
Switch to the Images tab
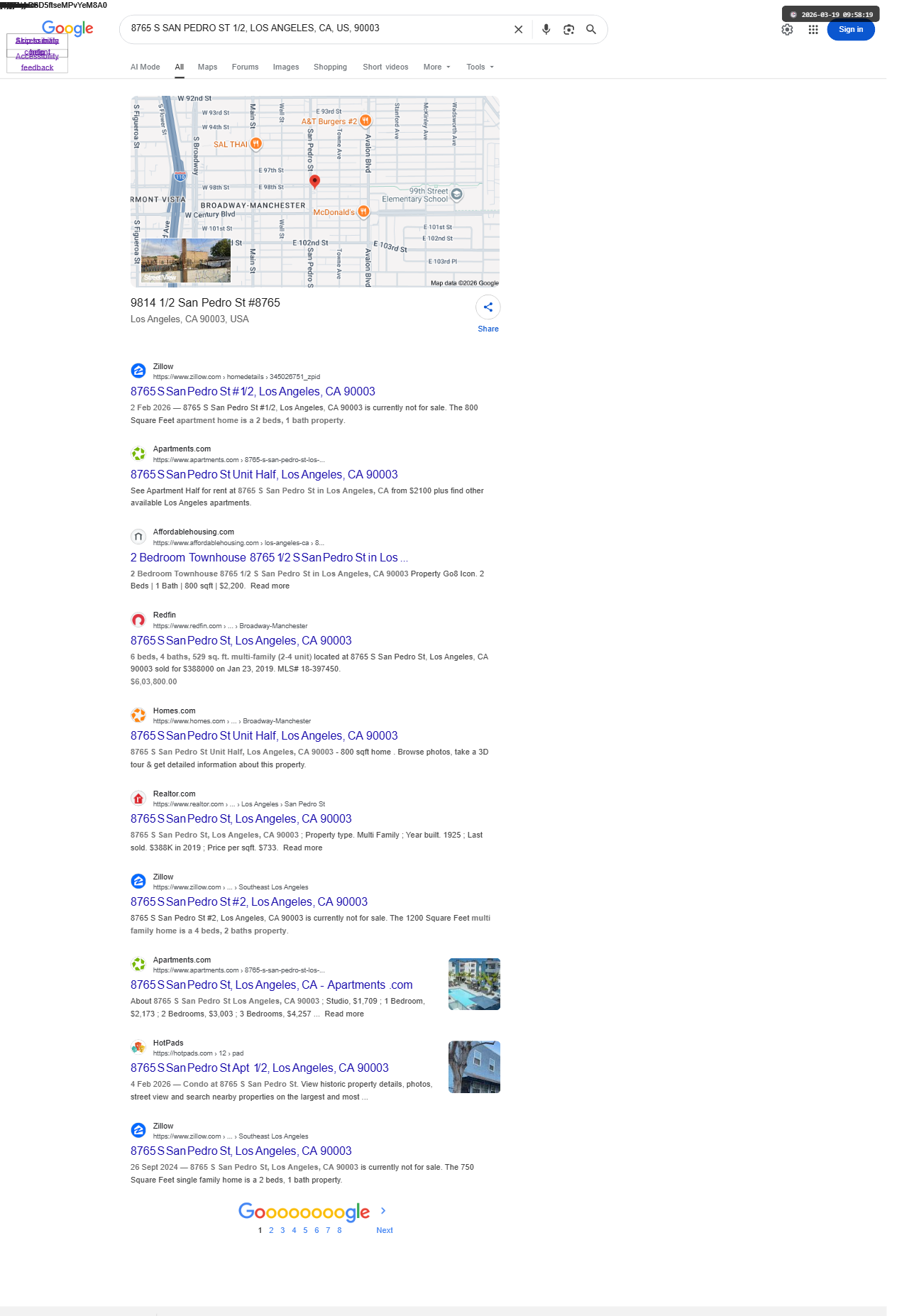tap(286, 67)
